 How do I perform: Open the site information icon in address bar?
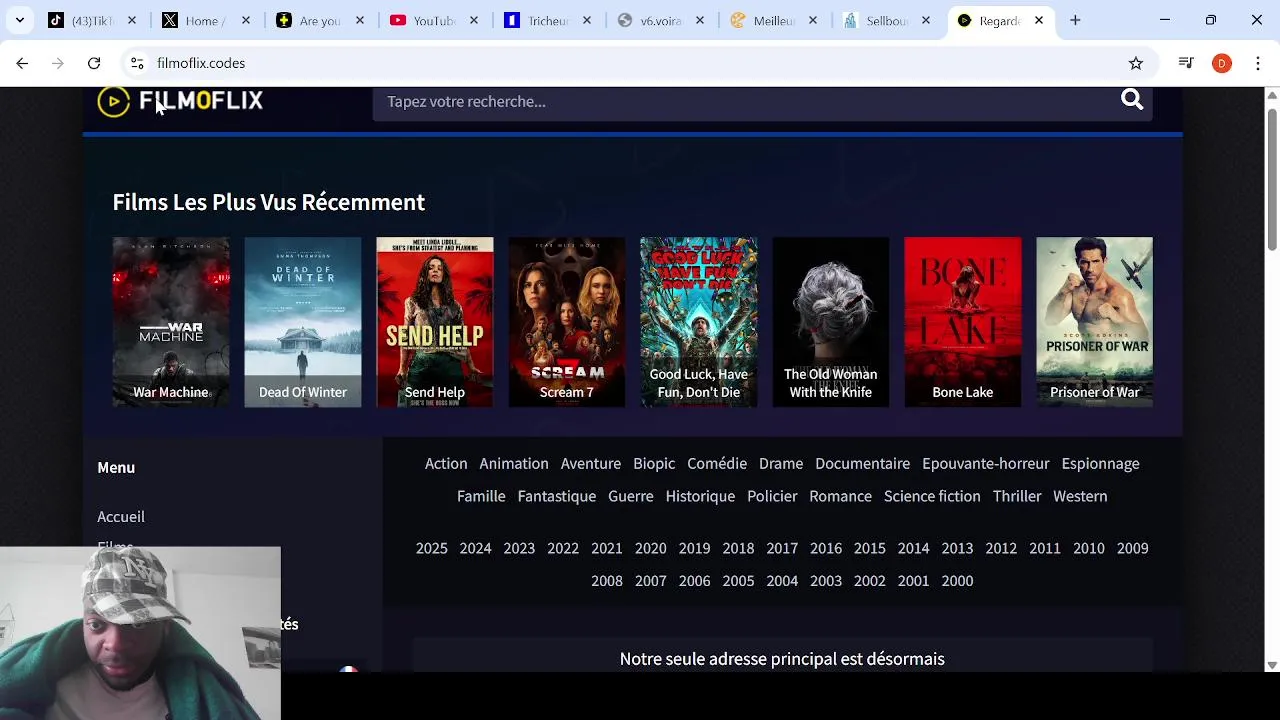click(137, 63)
